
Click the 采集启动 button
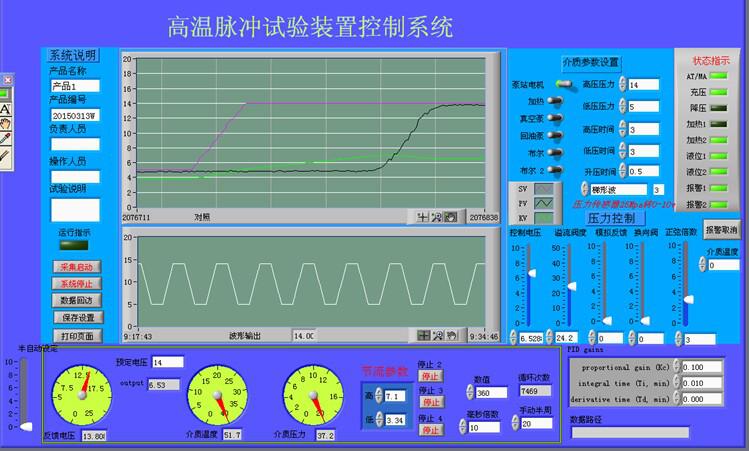point(76,267)
